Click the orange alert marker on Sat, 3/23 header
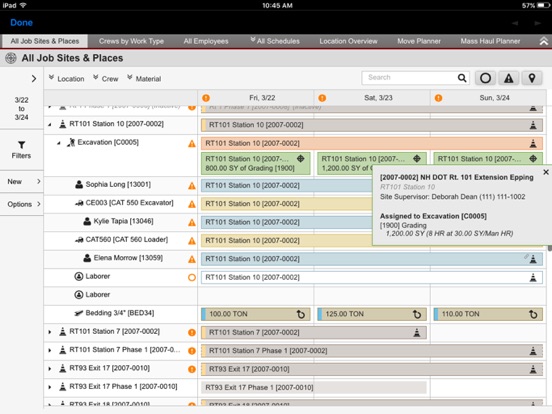Screen dimensions: 552x414 322,98
